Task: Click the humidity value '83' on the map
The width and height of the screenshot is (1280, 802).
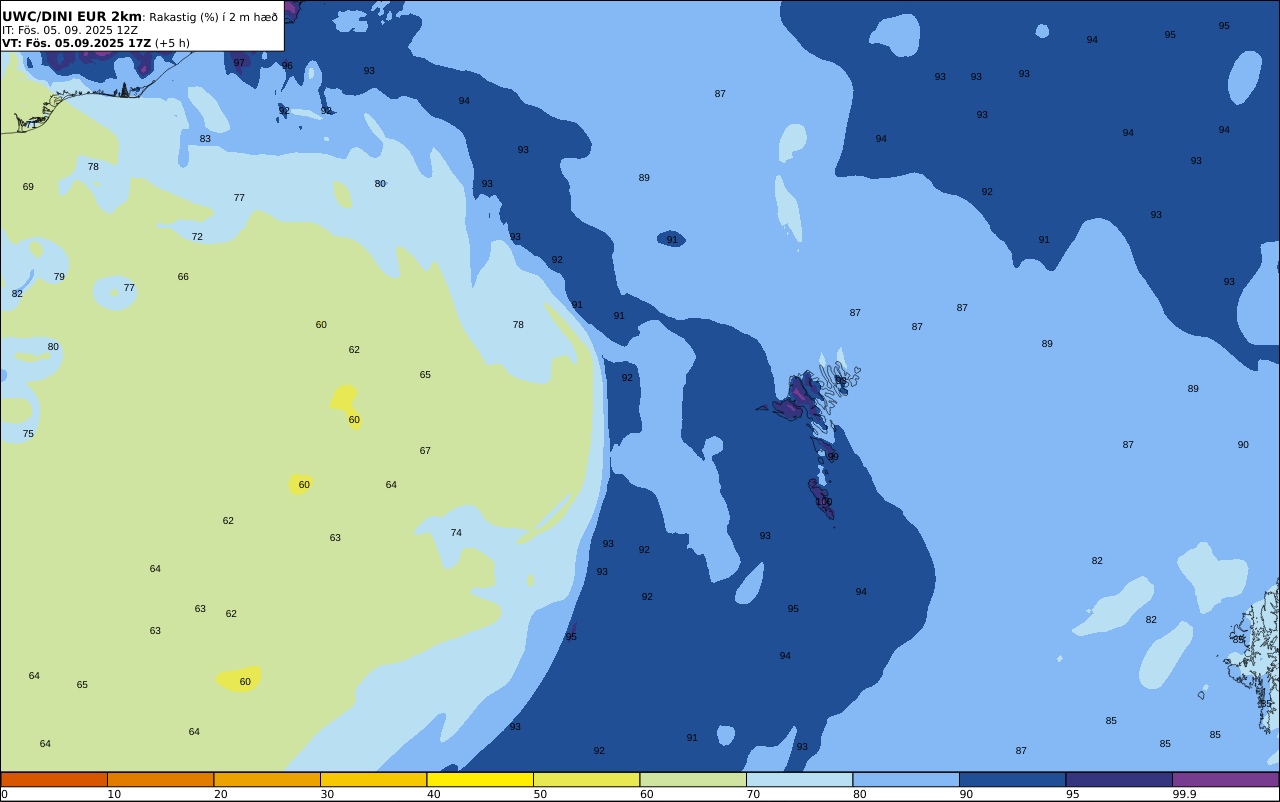Action: tap(205, 139)
